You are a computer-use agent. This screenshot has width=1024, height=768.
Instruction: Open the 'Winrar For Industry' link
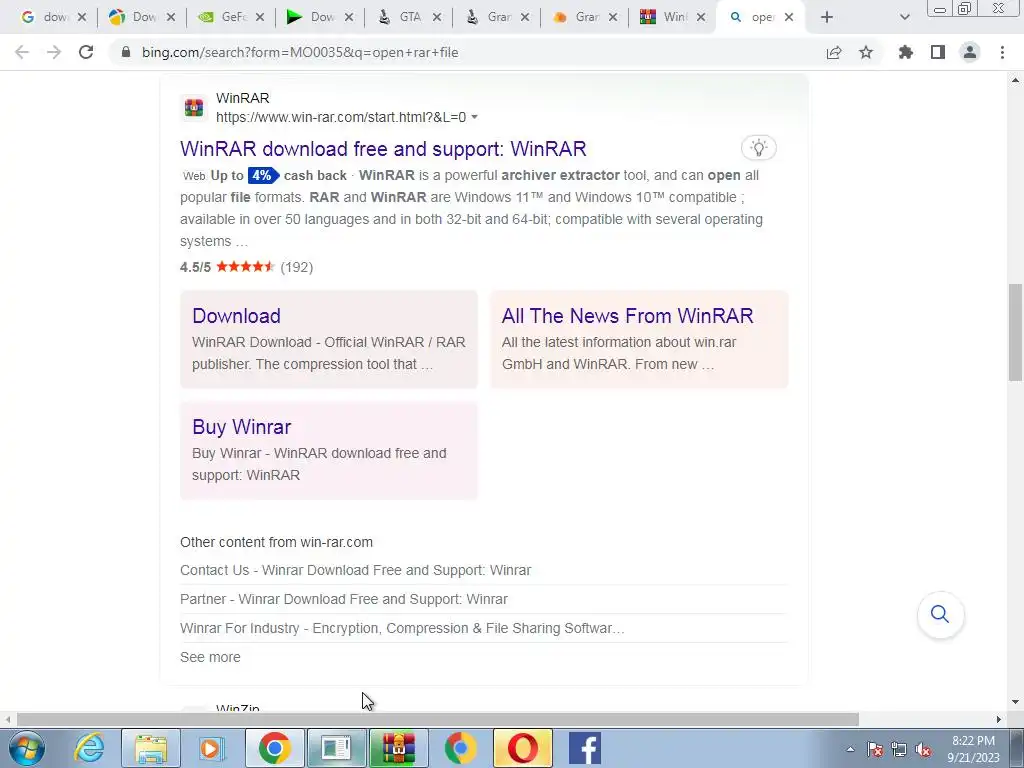tap(402, 628)
